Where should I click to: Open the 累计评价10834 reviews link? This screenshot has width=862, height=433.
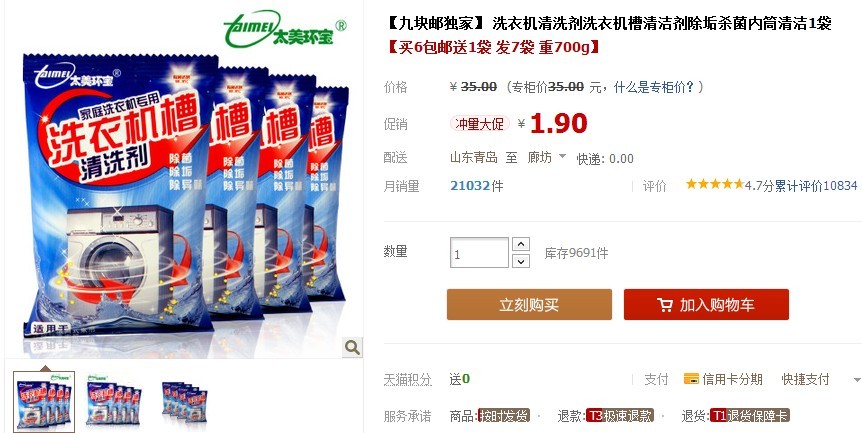click(x=816, y=186)
